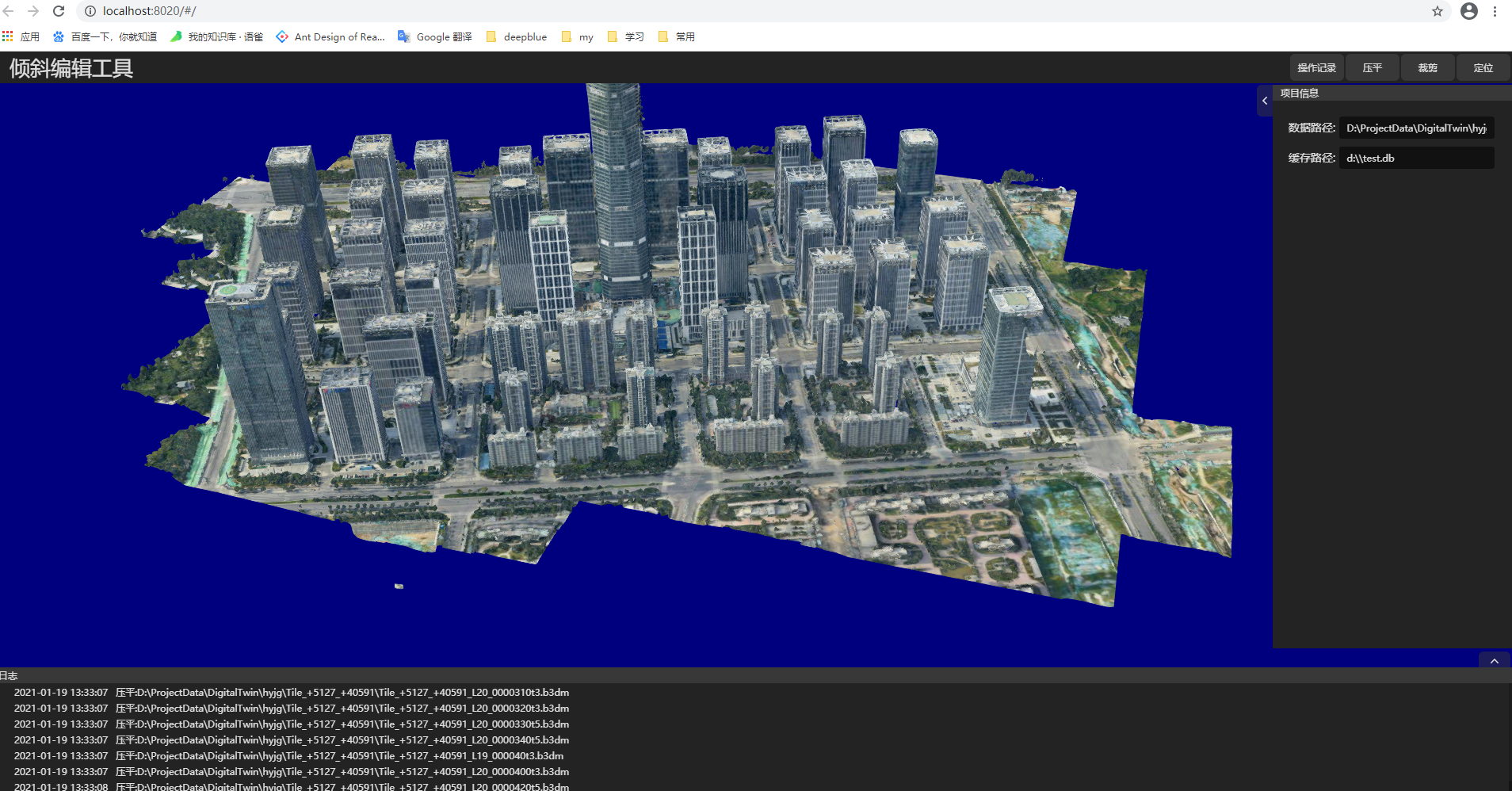This screenshot has height=791, width=1512.
Task: Click the 操作记录 button
Action: 1316,68
